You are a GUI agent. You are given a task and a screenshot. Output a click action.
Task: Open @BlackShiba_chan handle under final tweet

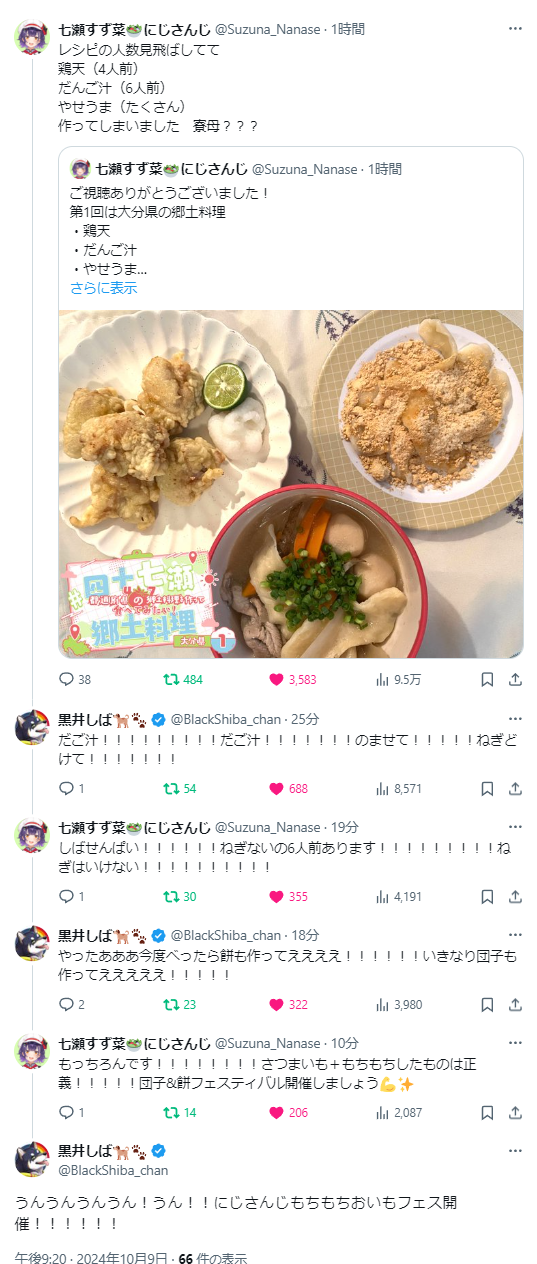point(113,1170)
